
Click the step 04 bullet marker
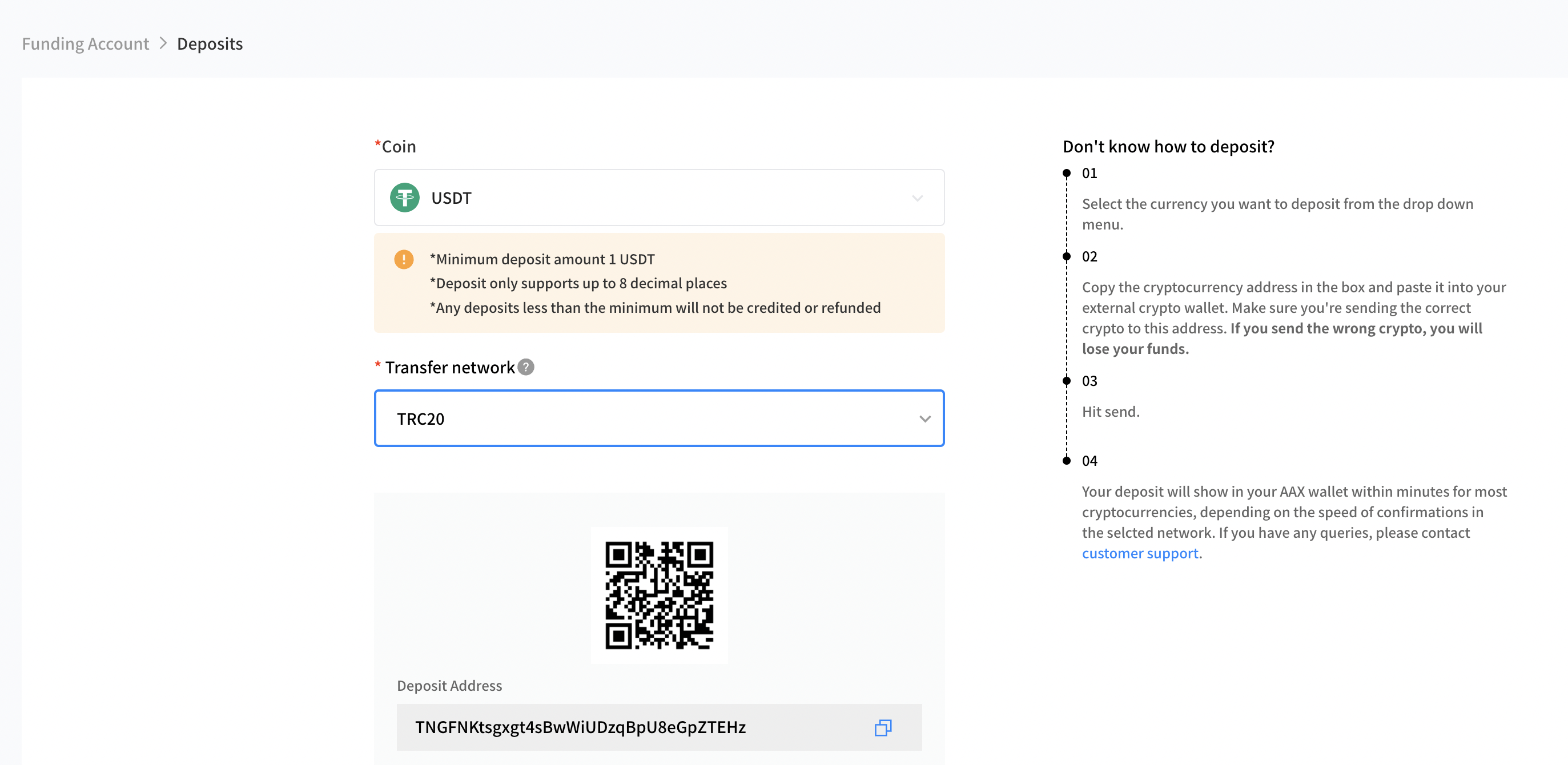[x=1067, y=461]
